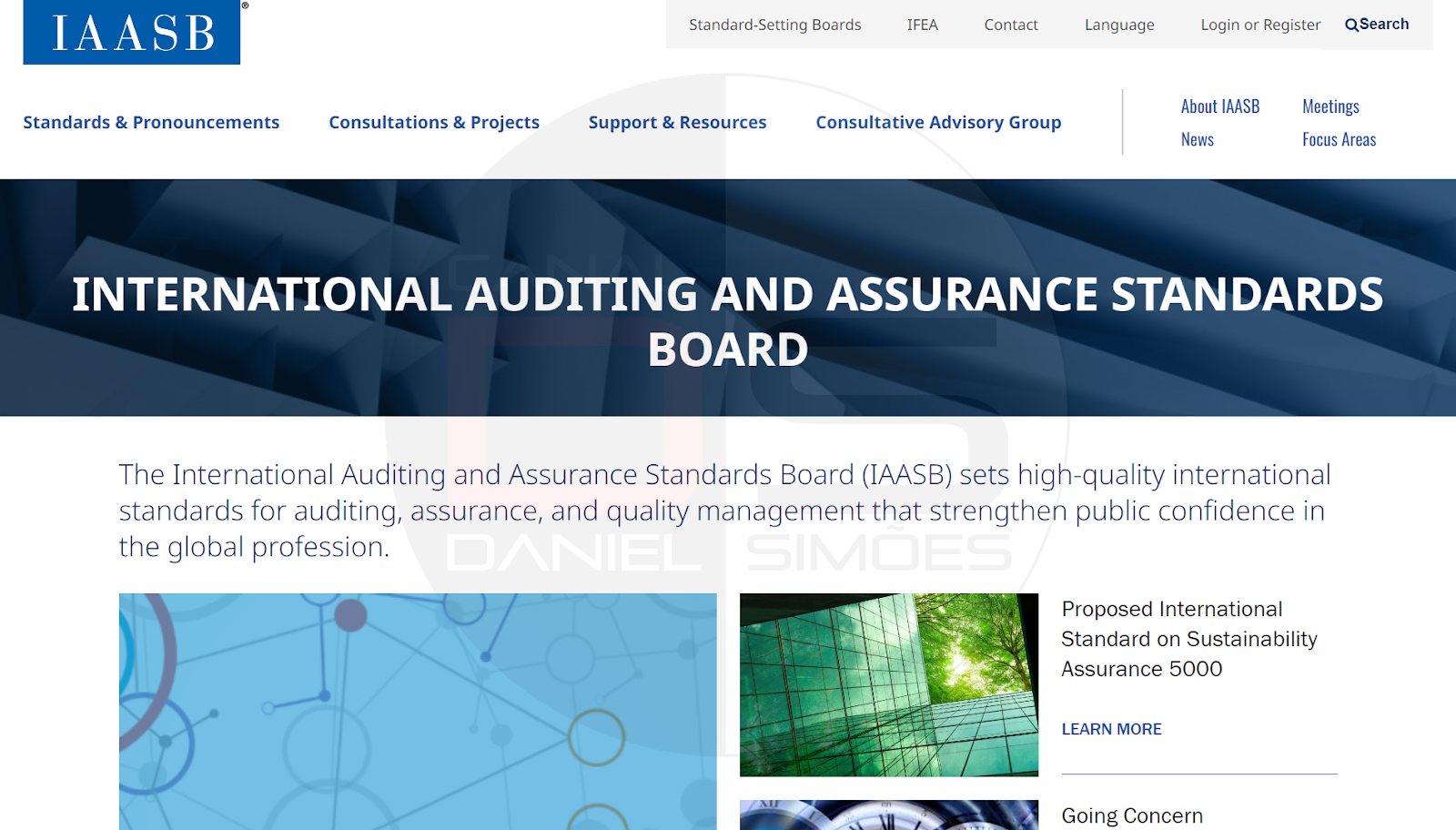The width and height of the screenshot is (1456, 830).
Task: Open the green glass building thumbnail
Action: pos(889,684)
